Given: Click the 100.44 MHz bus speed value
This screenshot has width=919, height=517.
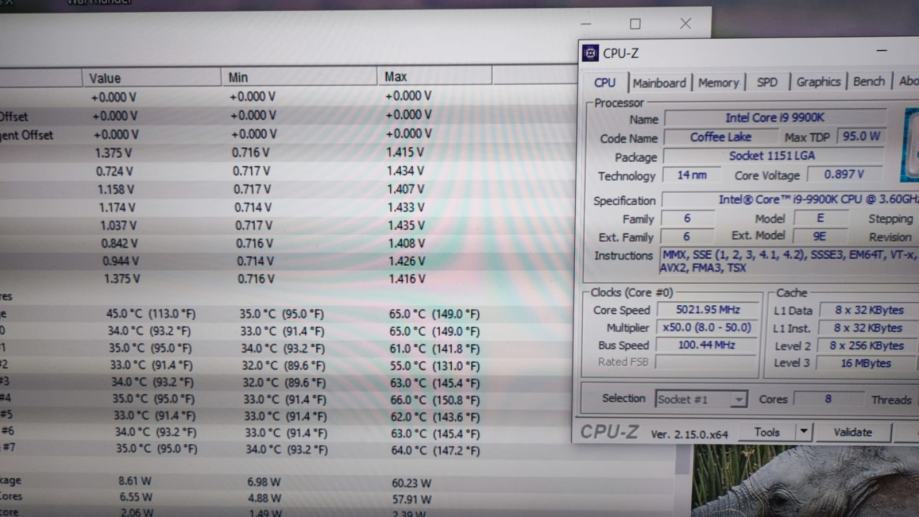Looking at the screenshot, I should 706,345.
